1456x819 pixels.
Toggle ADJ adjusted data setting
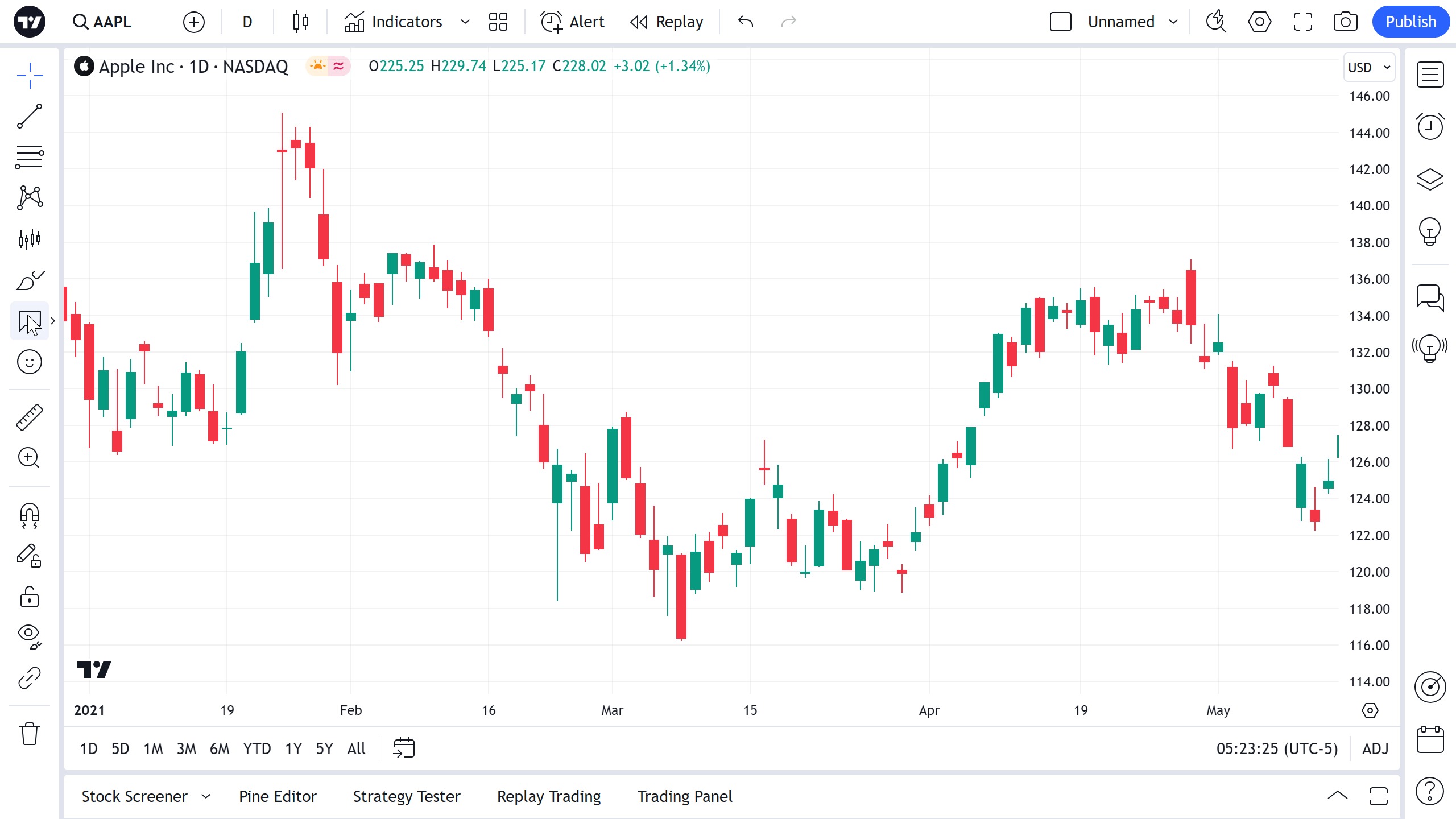(1375, 748)
